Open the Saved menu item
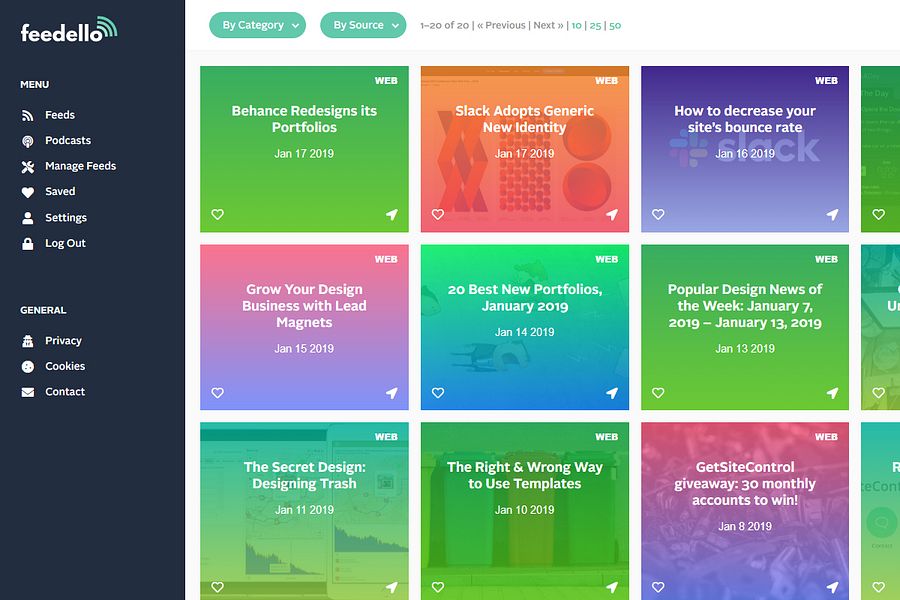Viewport: 900px width, 600px height. [x=60, y=192]
